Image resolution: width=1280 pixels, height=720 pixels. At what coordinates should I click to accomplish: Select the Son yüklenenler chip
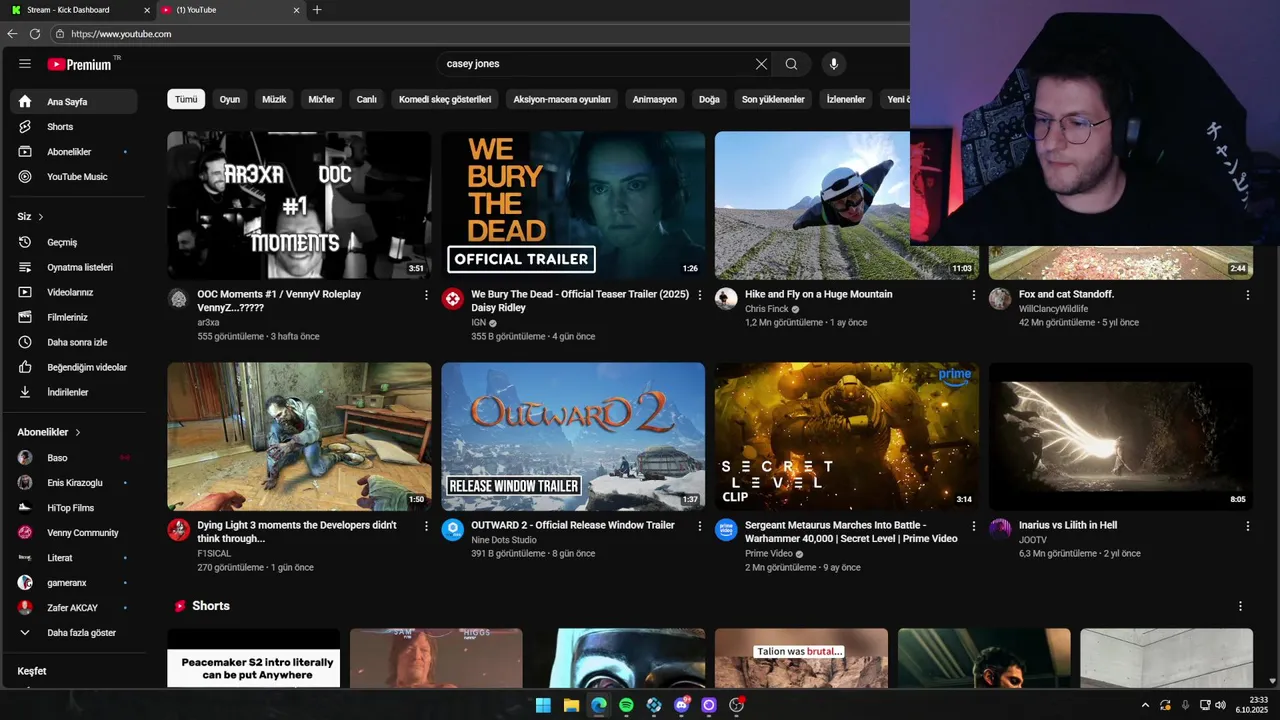(x=773, y=99)
